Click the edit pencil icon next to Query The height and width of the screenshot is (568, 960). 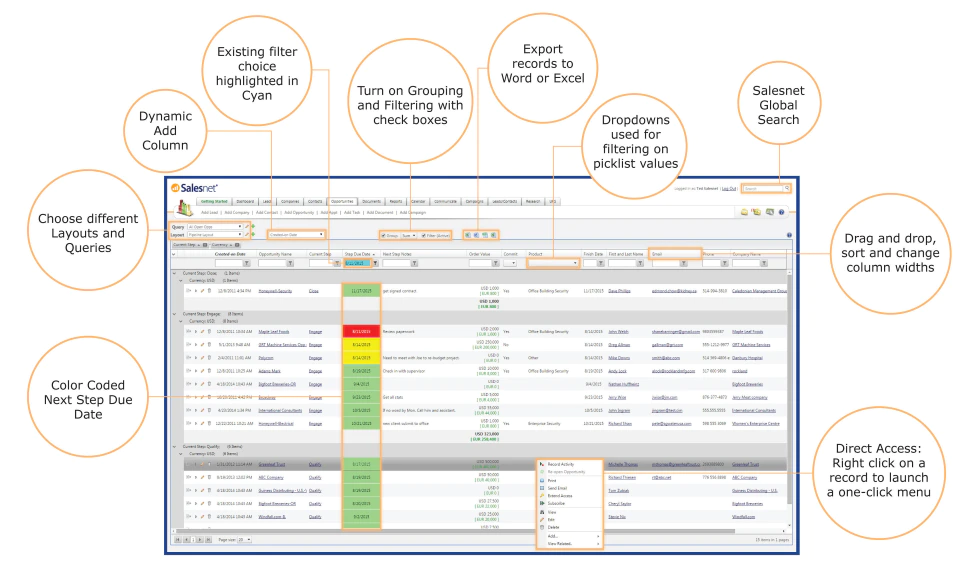tap(247, 226)
